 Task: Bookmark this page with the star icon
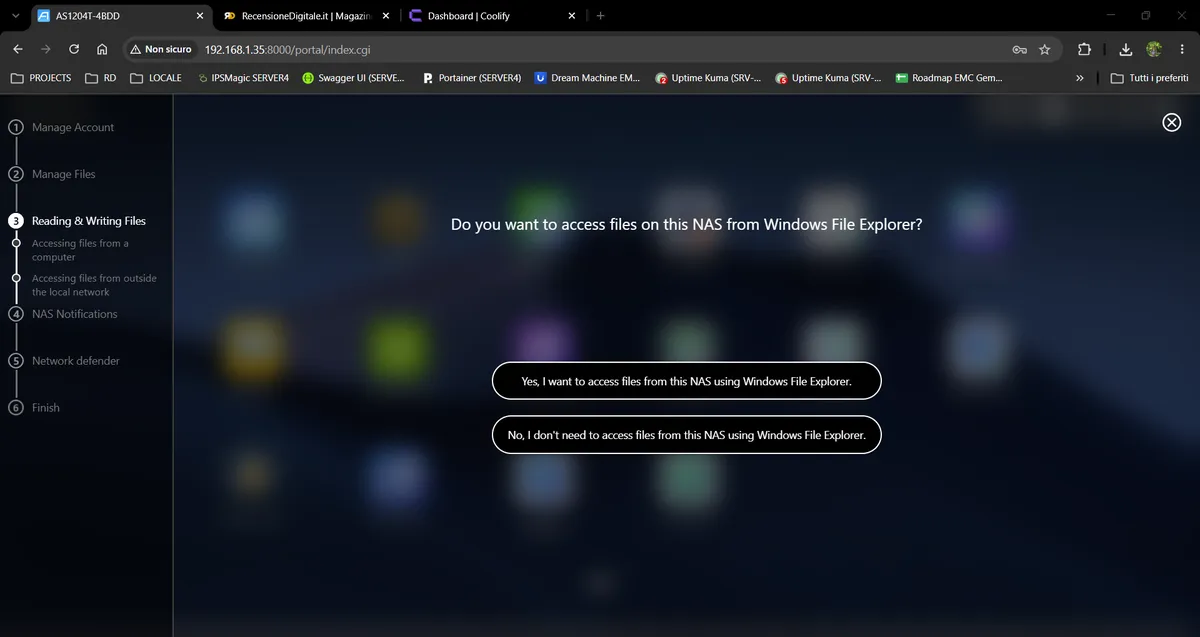tap(1045, 49)
